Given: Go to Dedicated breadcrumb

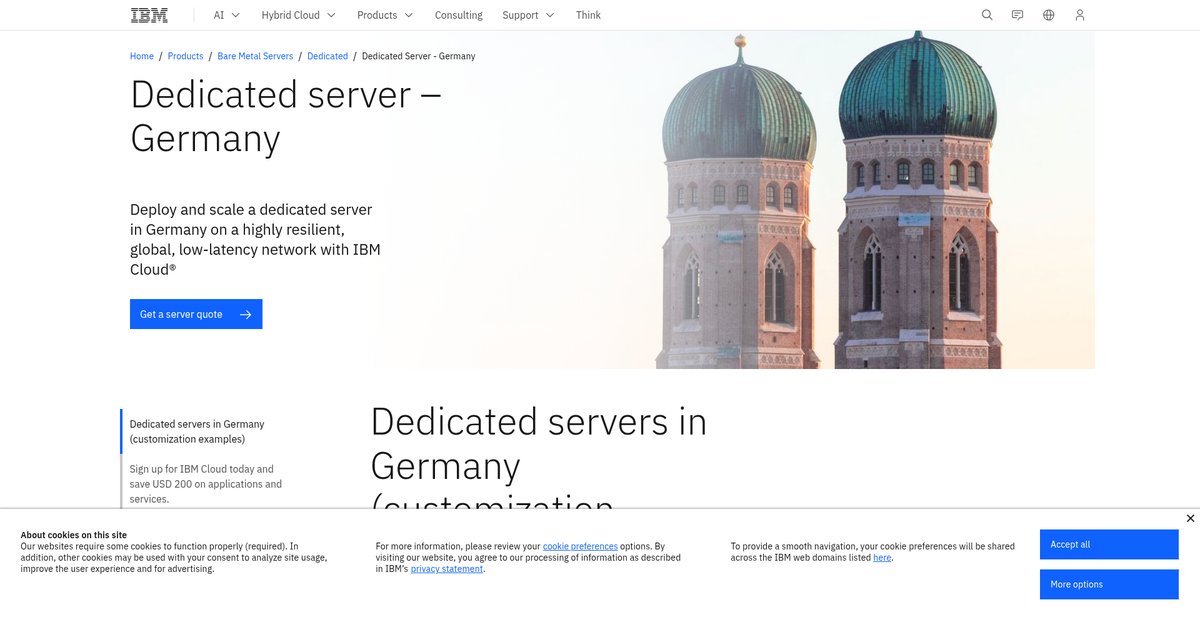Looking at the screenshot, I should tap(327, 56).
